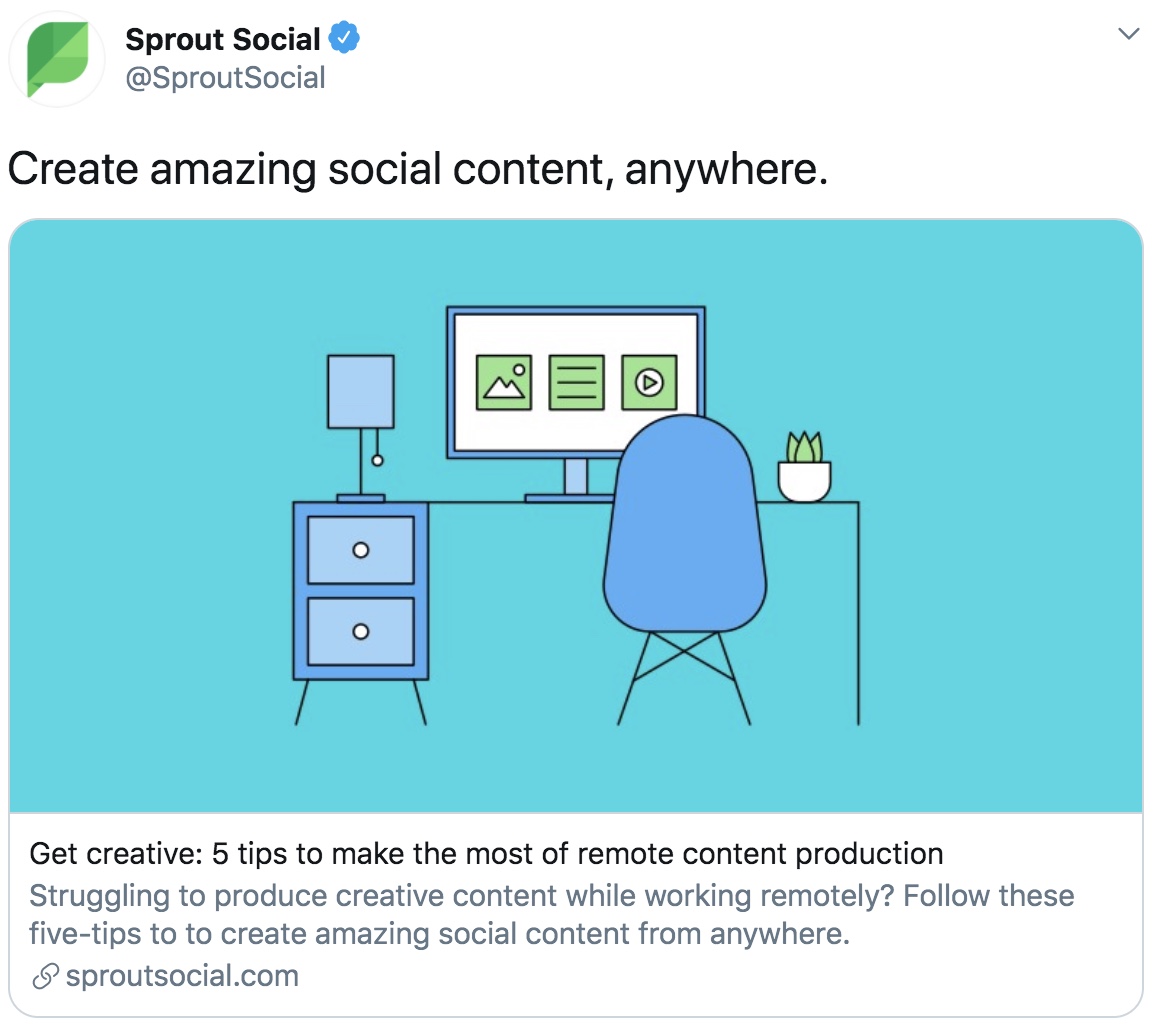Viewport: 1160px width, 1030px height.
Task: Click the 'Get creative: 5 tips' card title
Action: pyautogui.click(x=486, y=853)
